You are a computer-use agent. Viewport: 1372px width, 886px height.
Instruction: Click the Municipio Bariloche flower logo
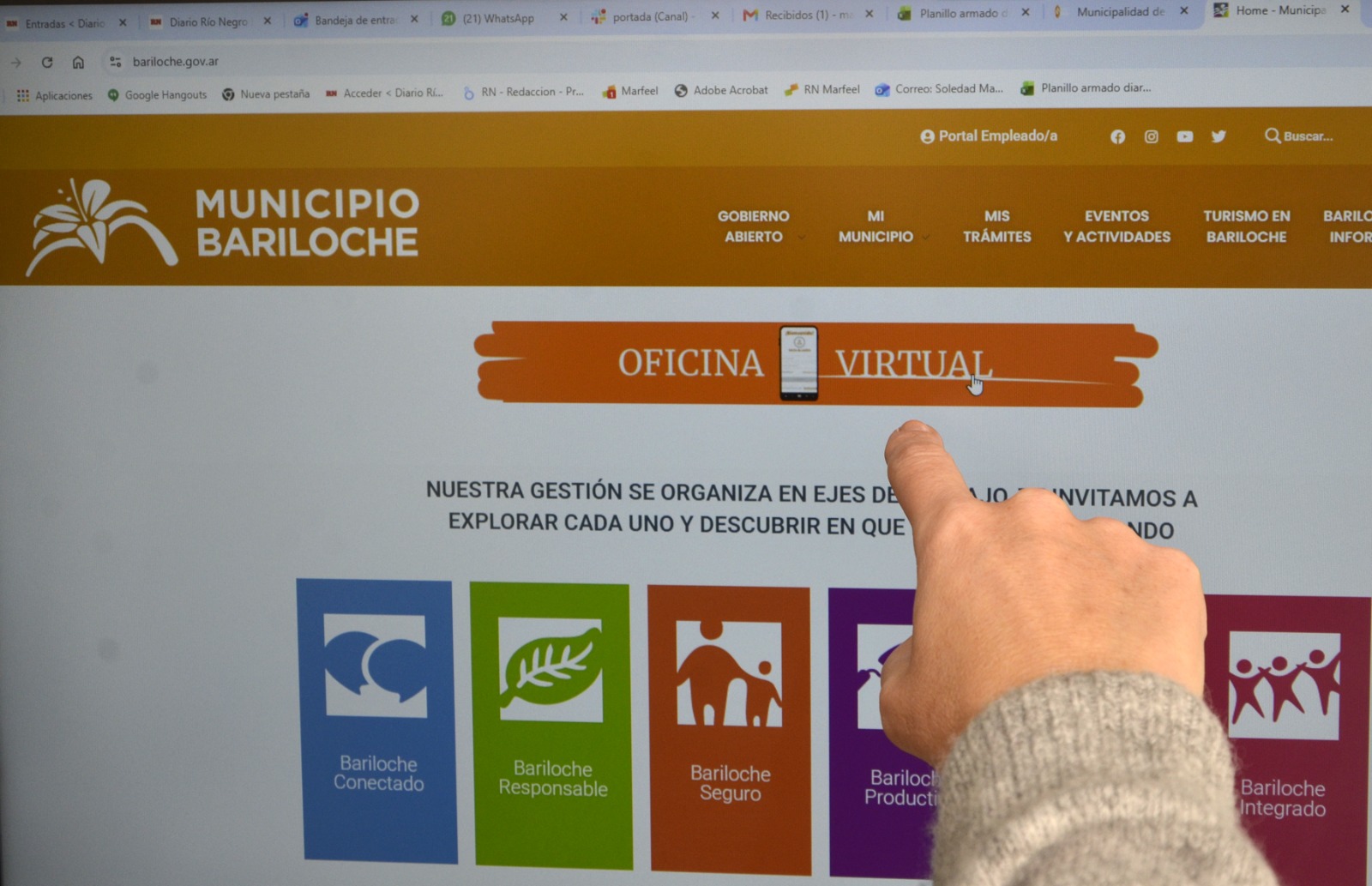pyautogui.click(x=100, y=226)
